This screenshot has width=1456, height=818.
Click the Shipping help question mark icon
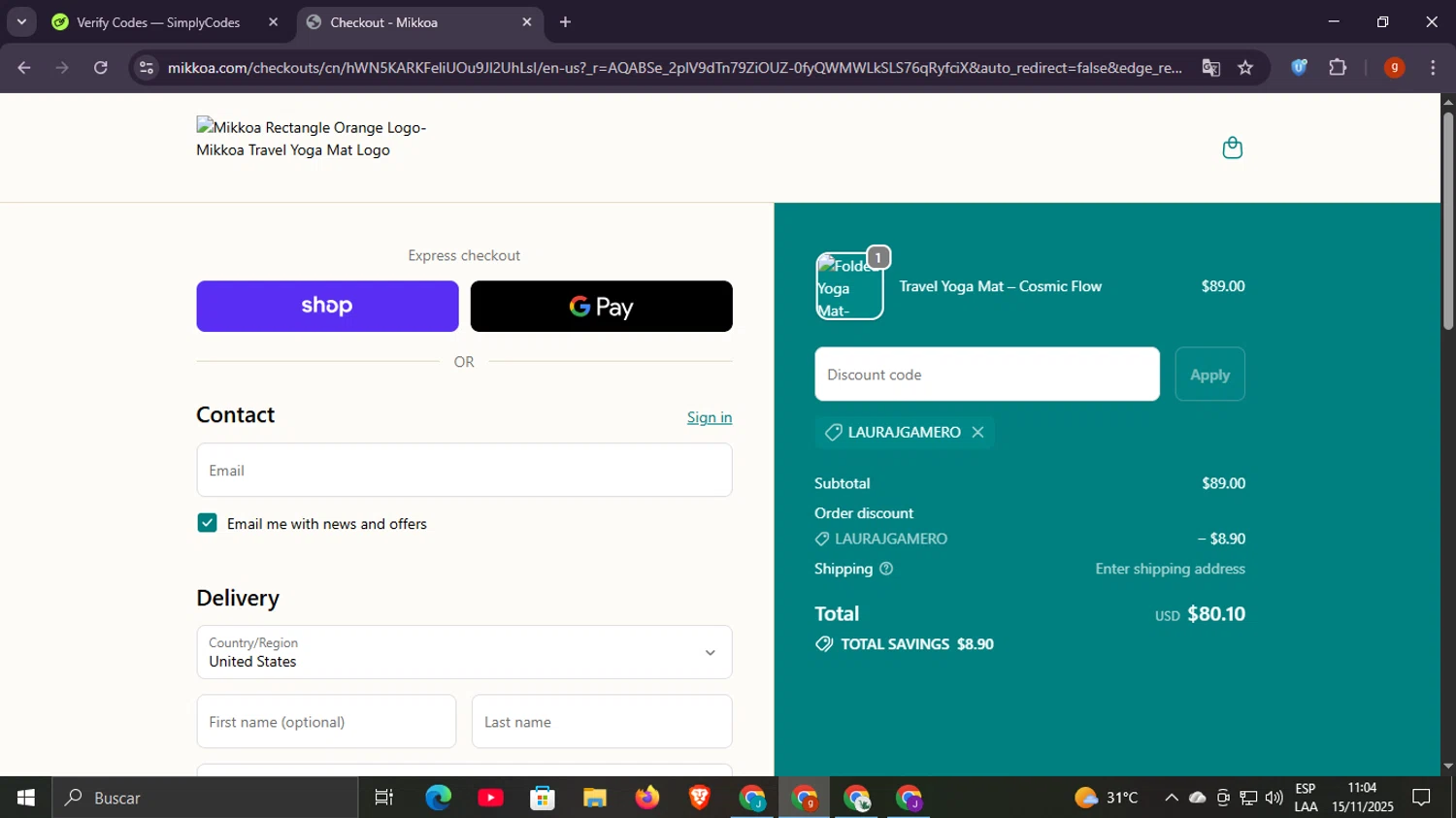886,569
